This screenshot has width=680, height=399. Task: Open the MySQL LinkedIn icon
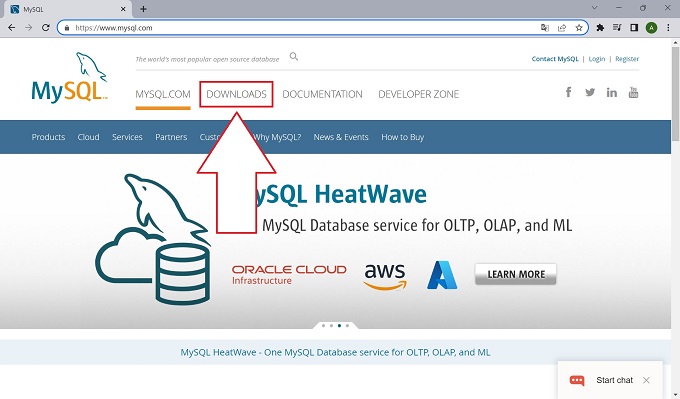pos(611,92)
